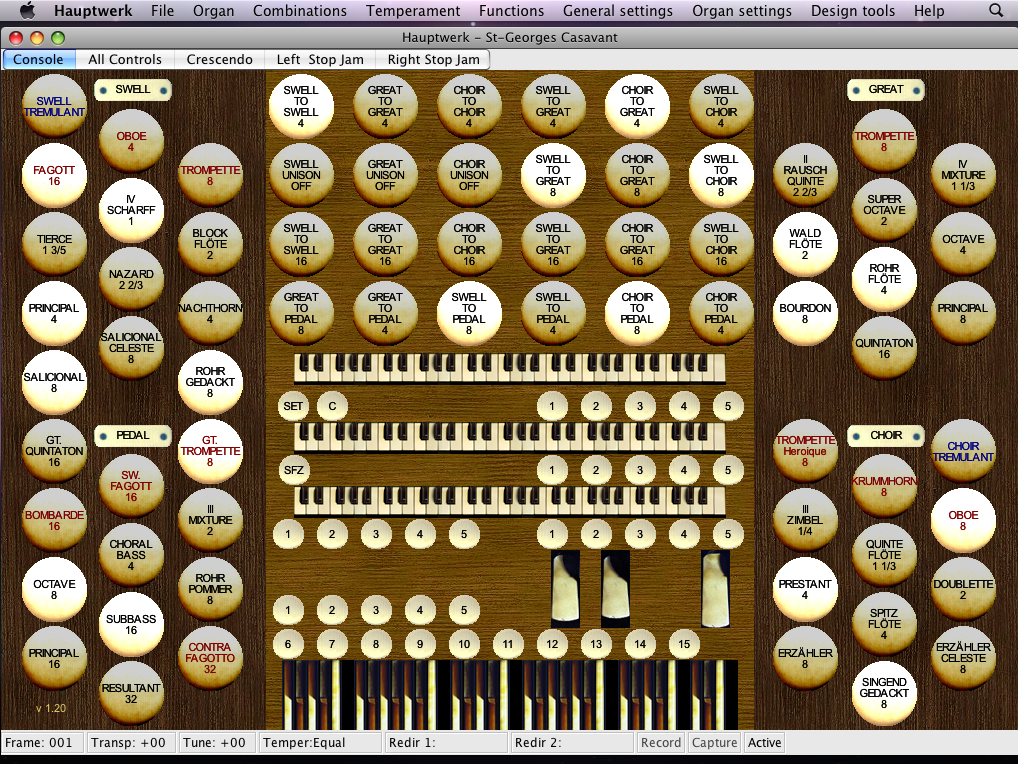Click the Record status button

pyautogui.click(x=661, y=743)
